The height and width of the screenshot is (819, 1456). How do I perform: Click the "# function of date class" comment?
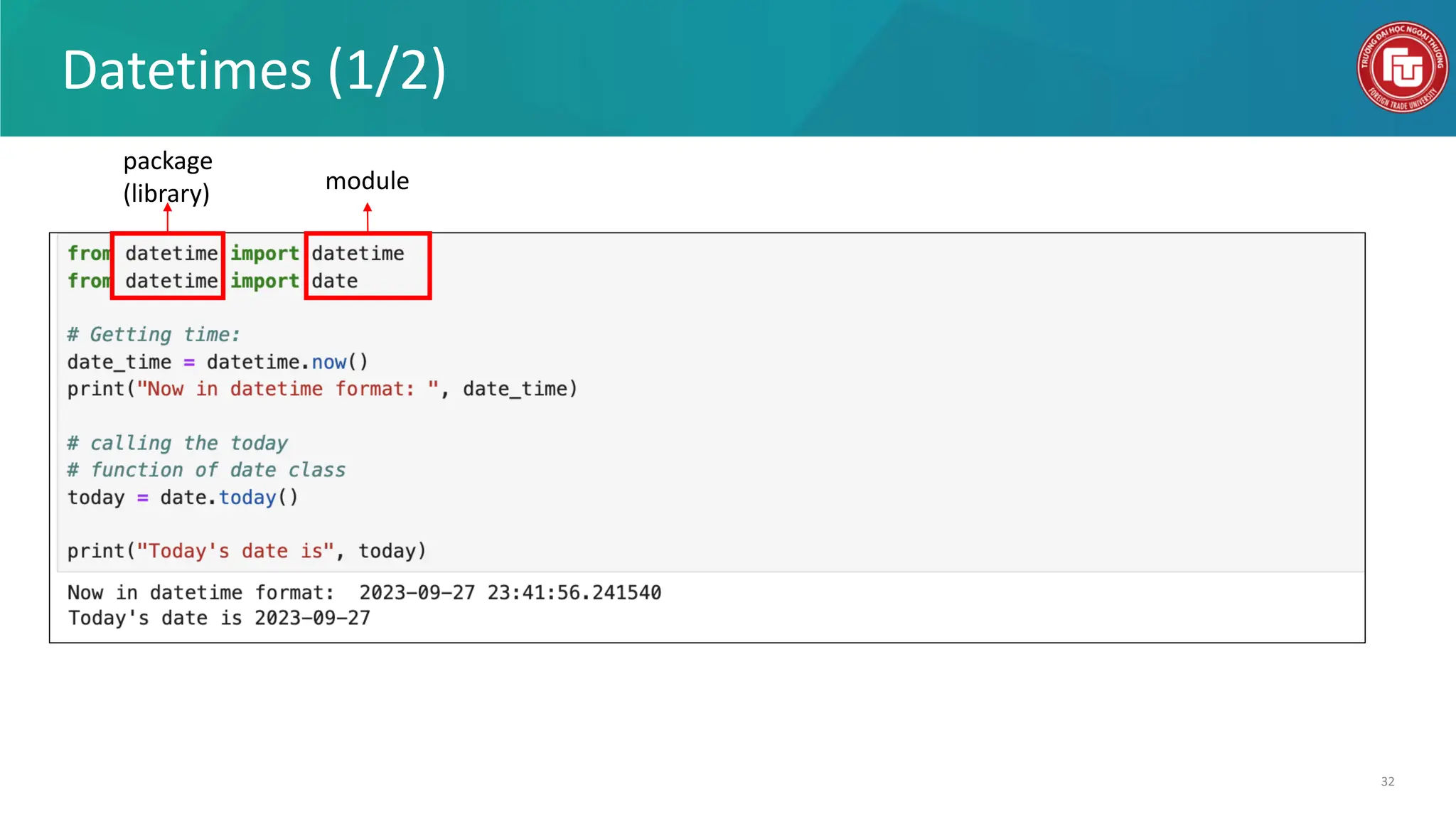point(206,470)
